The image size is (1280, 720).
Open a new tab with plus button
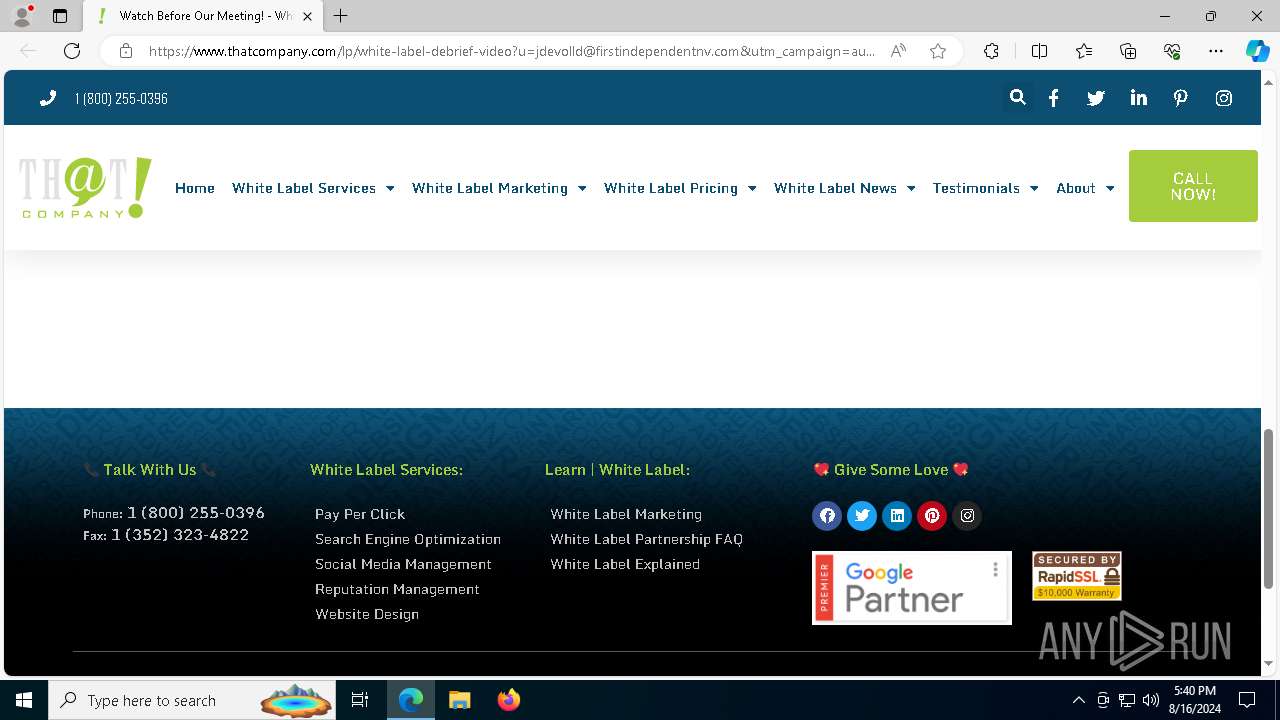tap(341, 16)
